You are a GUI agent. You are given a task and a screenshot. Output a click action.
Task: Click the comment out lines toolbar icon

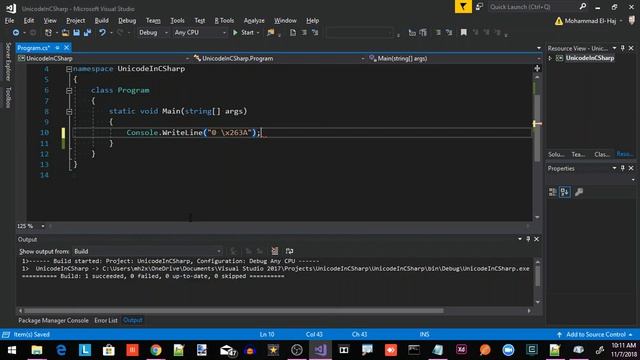438,32
